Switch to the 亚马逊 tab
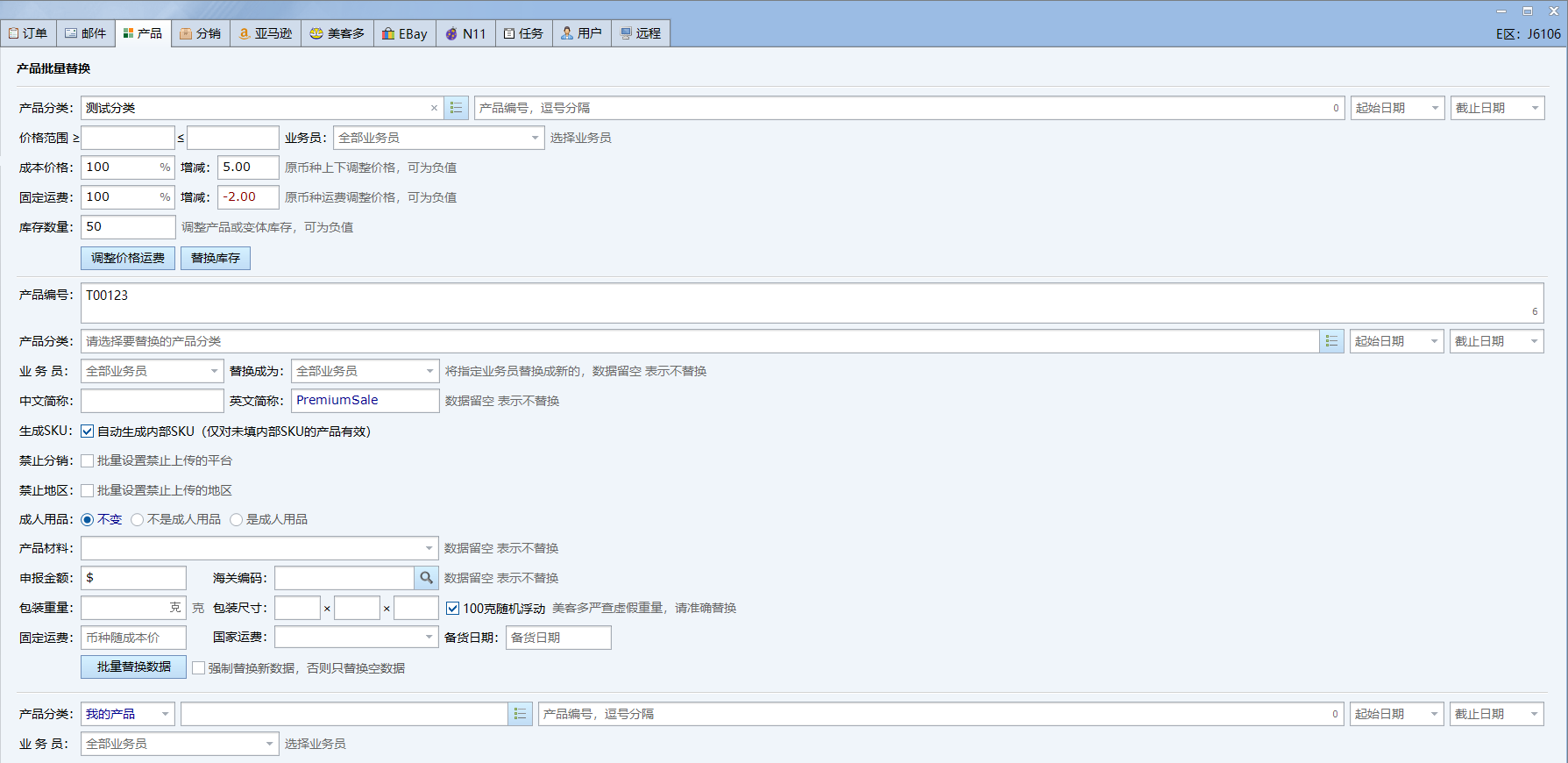The height and width of the screenshot is (763, 1568). point(266,33)
